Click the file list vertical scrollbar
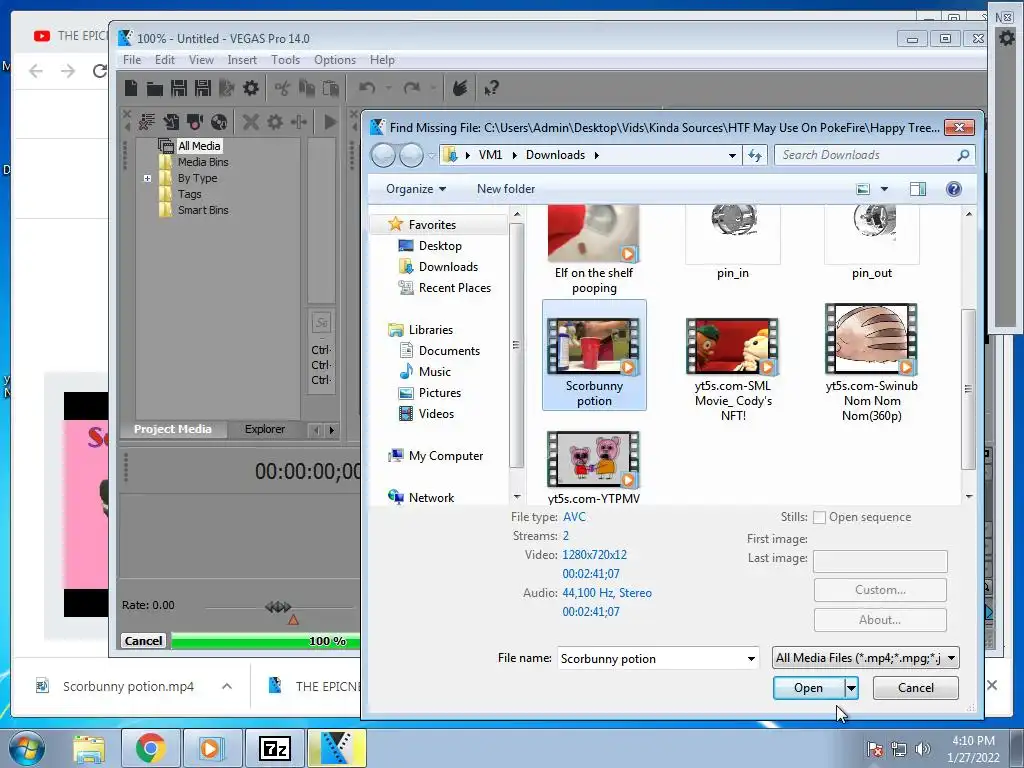The width and height of the screenshot is (1024, 768). 968,389
